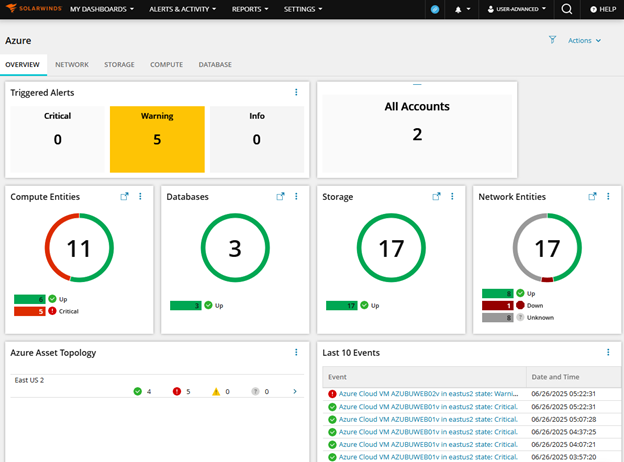
Task: Click the dashboard filter funnel icon
Action: 552,40
